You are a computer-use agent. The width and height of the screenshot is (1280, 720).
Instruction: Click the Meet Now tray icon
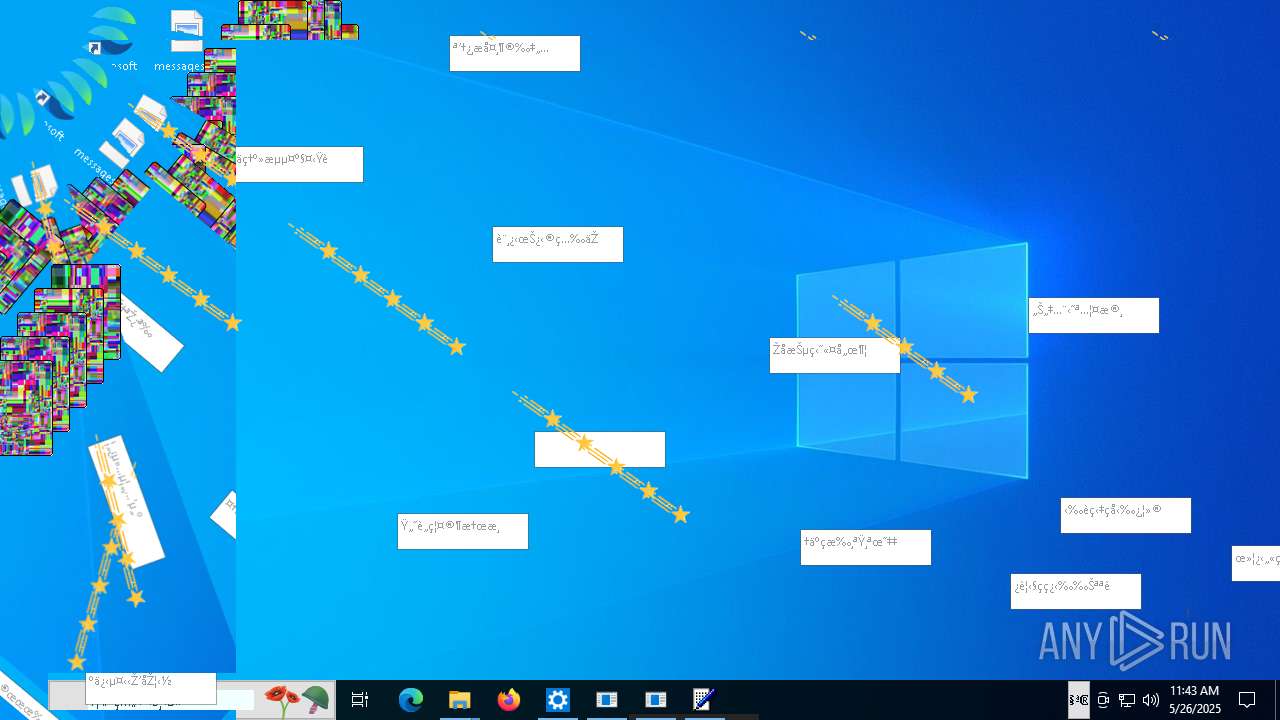click(1103, 700)
